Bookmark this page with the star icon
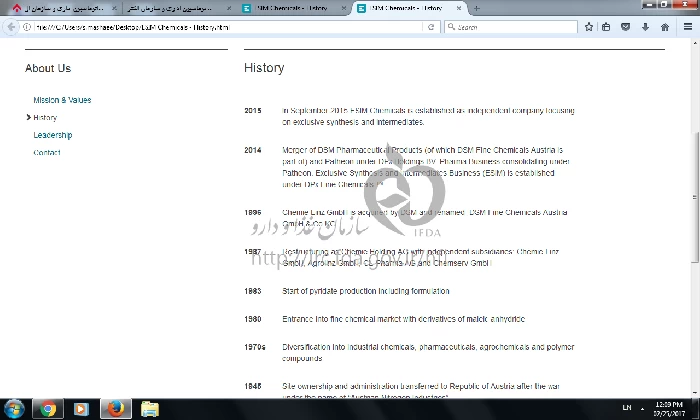Screen dimensions: 700x420 point(589,27)
